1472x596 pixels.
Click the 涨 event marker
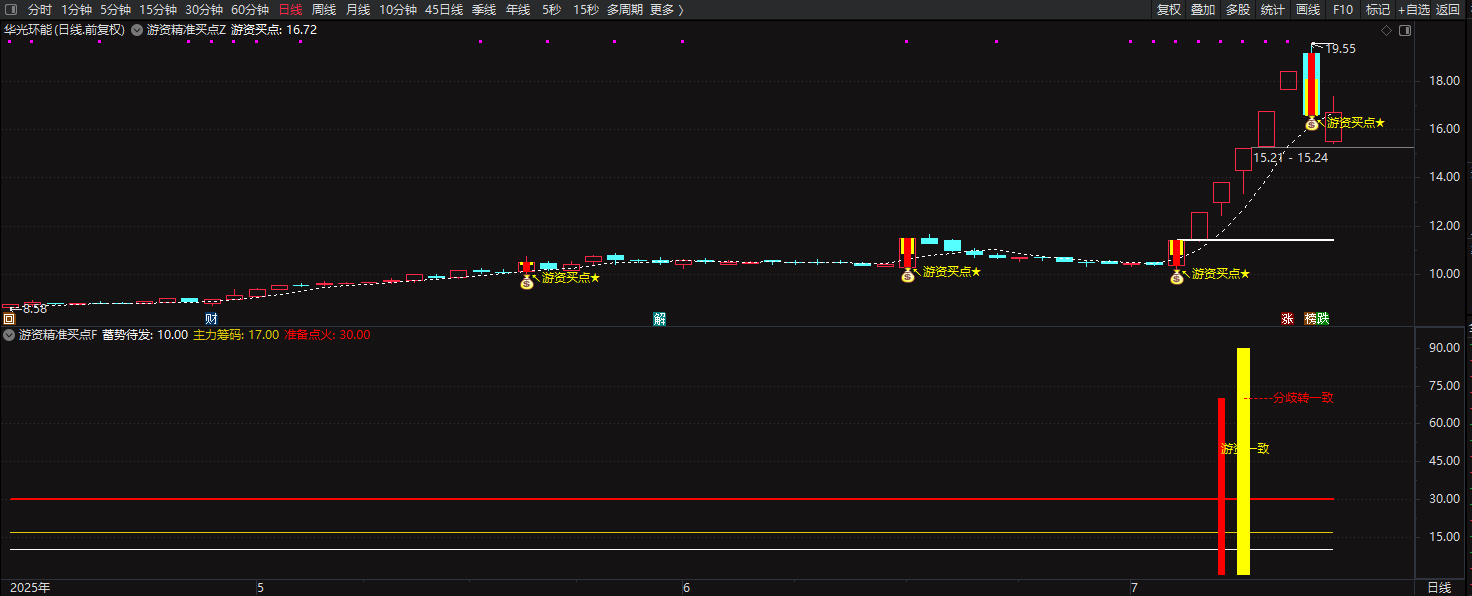tap(1288, 319)
